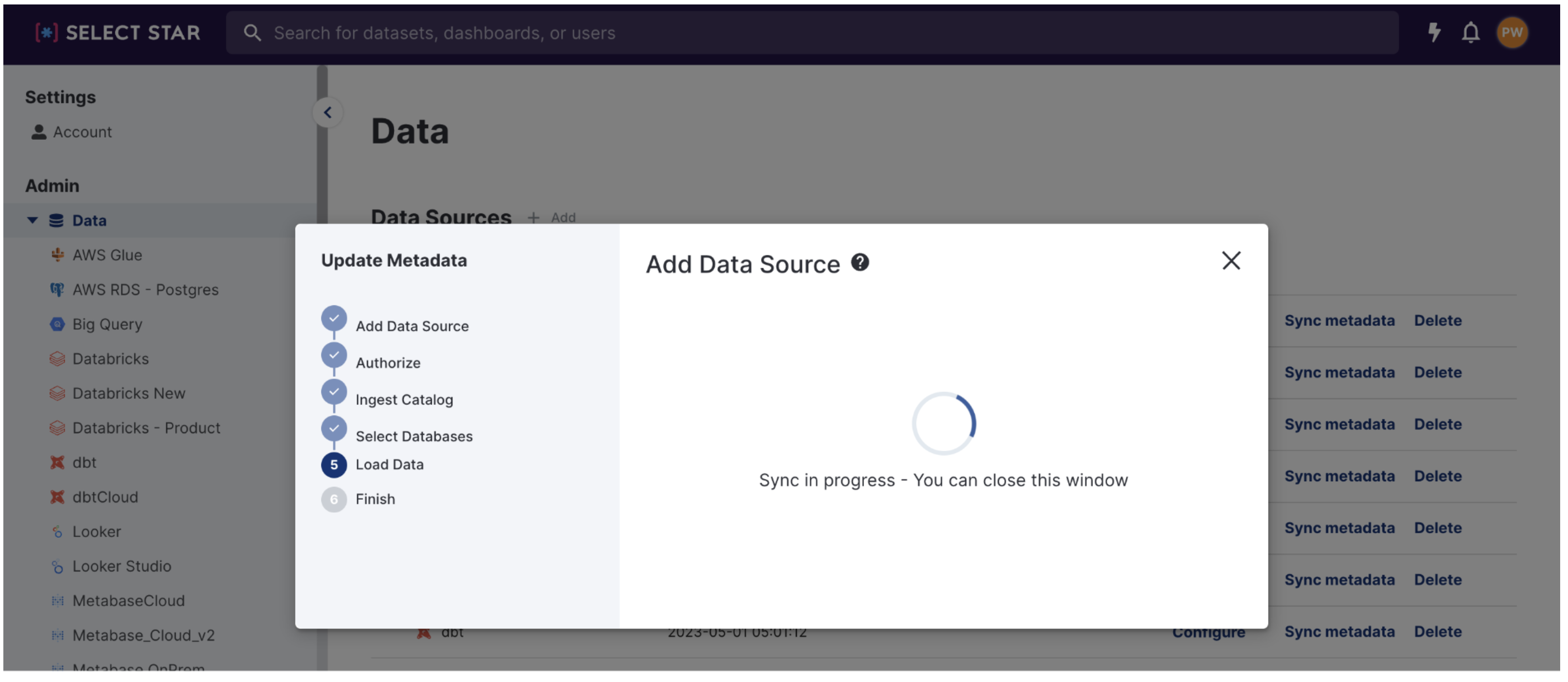
Task: Select step 5 Load Data
Action: pos(334,465)
